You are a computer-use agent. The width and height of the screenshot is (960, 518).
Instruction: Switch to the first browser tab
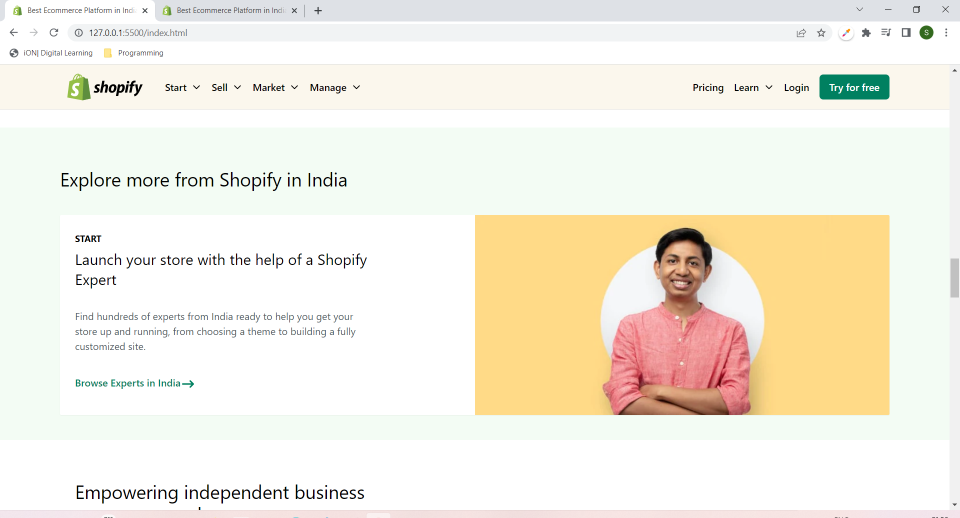coord(80,10)
